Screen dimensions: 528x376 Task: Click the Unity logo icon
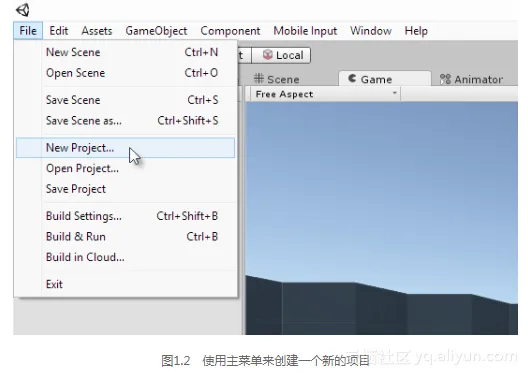(23, 10)
